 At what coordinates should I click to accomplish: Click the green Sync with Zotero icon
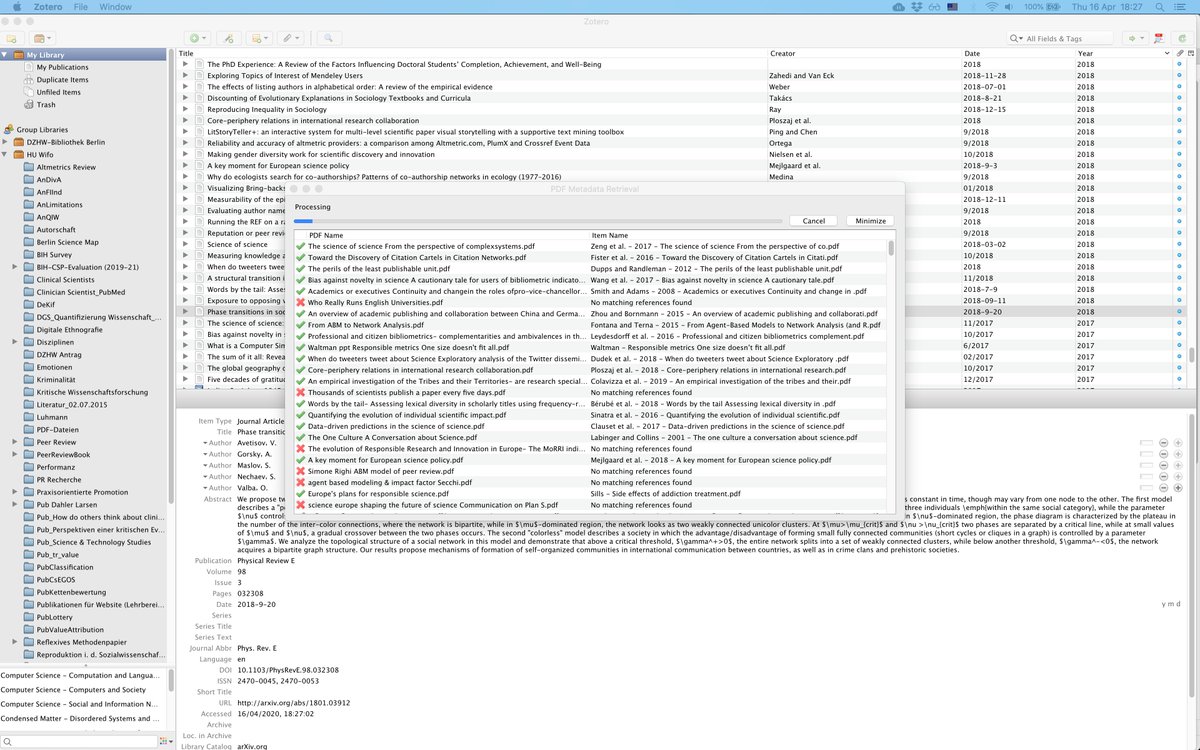click(x=1182, y=39)
